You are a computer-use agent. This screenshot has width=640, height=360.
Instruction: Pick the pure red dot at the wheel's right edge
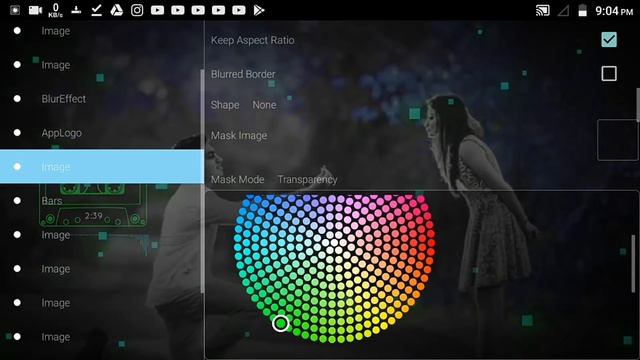(x=430, y=243)
